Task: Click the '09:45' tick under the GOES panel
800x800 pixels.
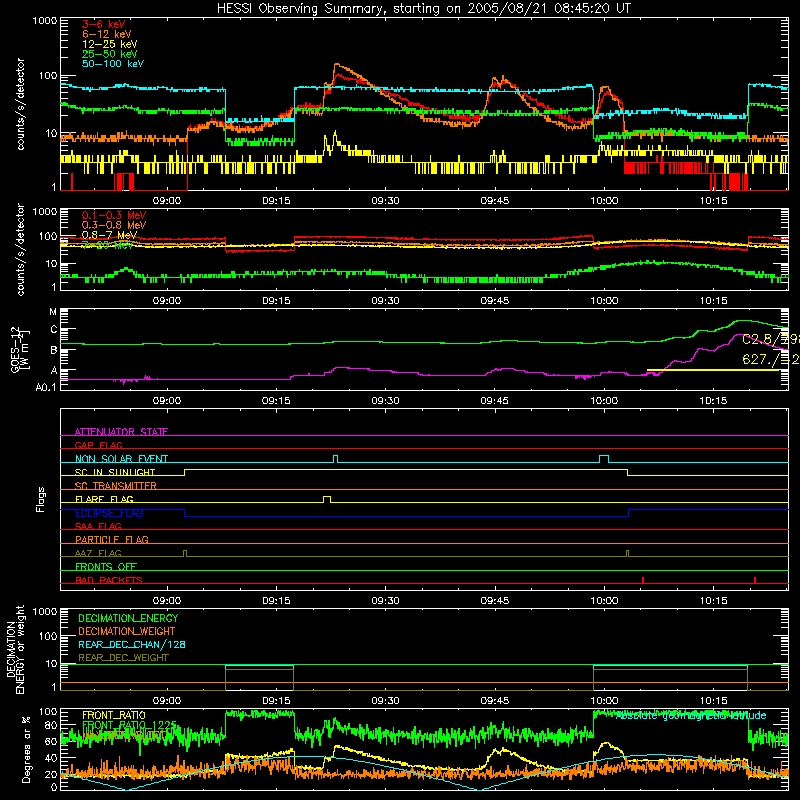Action: click(x=494, y=401)
